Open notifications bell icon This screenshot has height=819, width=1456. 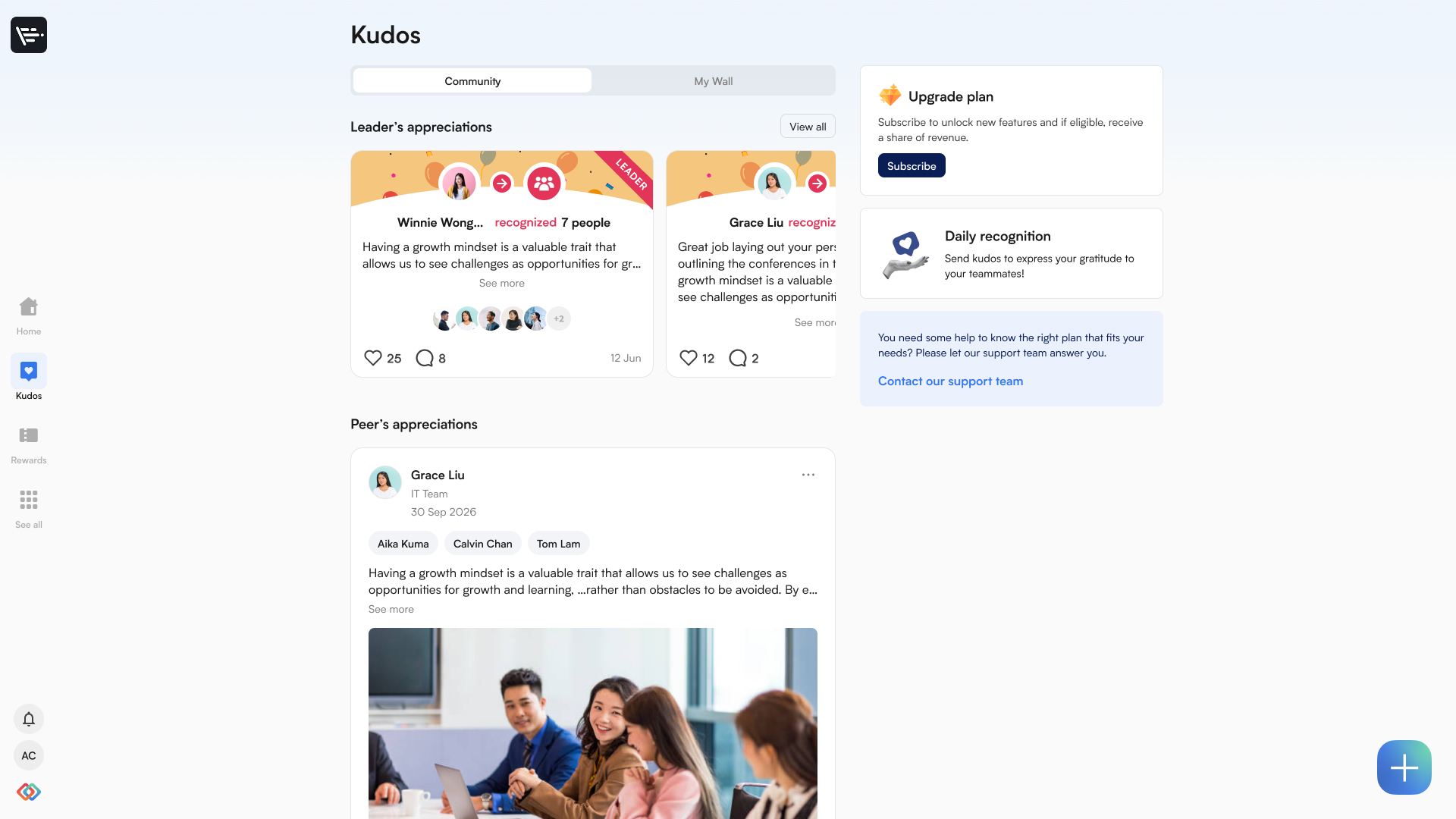click(29, 719)
